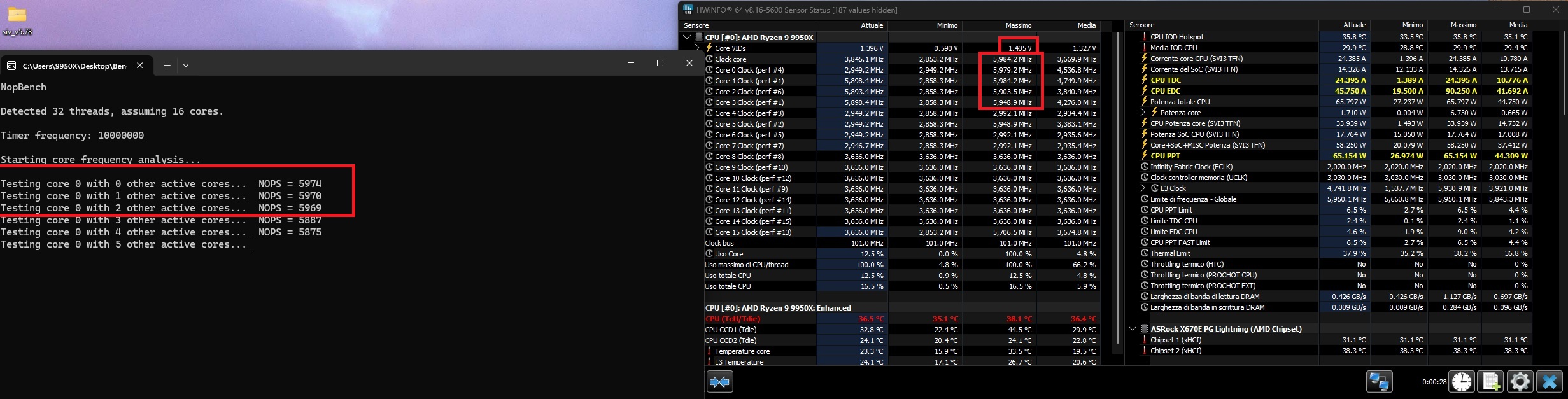1568x399 pixels.
Task: Select the Chipset 2 (xHCI) row
Action: point(1336,351)
